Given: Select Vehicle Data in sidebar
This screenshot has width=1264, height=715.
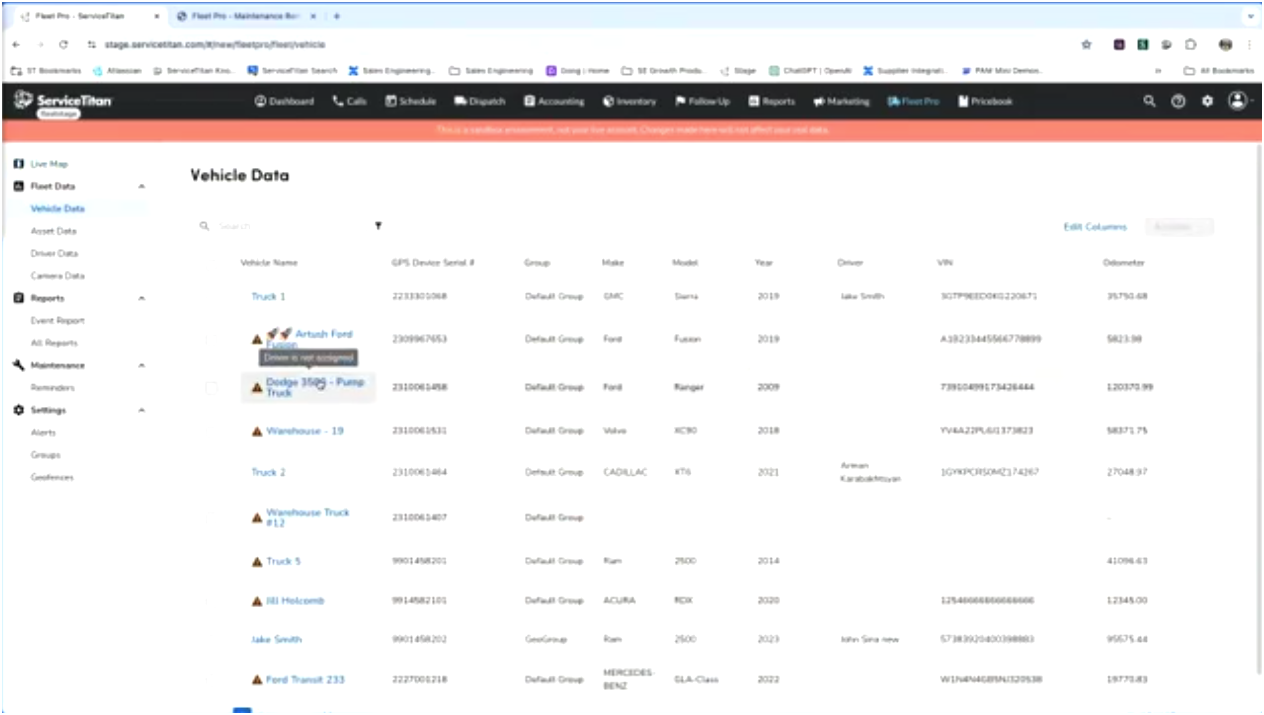Looking at the screenshot, I should point(58,209).
